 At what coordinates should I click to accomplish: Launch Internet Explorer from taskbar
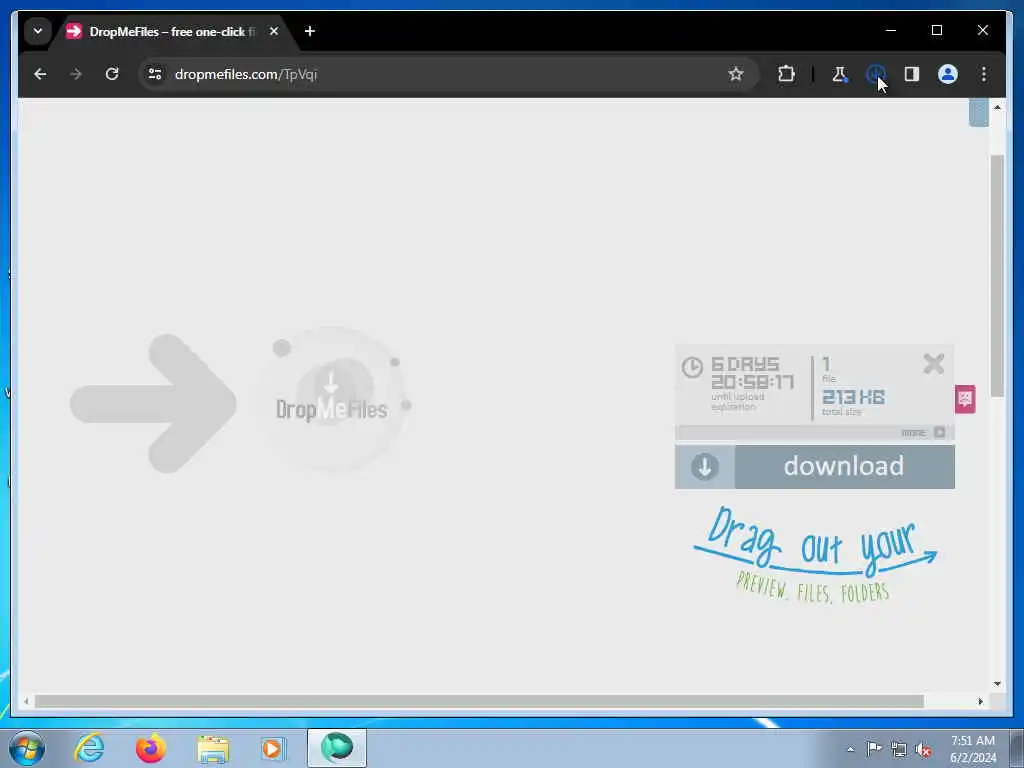89,748
